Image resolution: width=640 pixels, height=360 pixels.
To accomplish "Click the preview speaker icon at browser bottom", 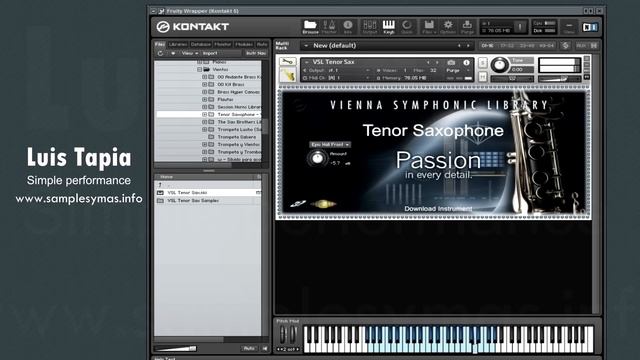I will pyautogui.click(x=265, y=348).
